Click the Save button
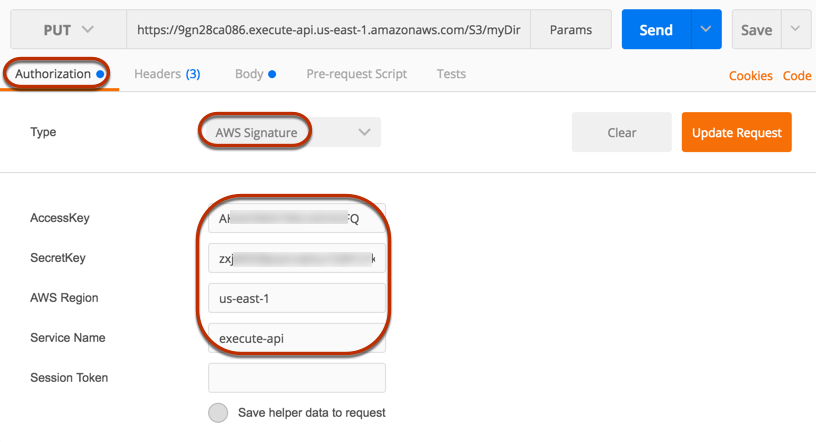The width and height of the screenshot is (816, 442). coord(757,29)
